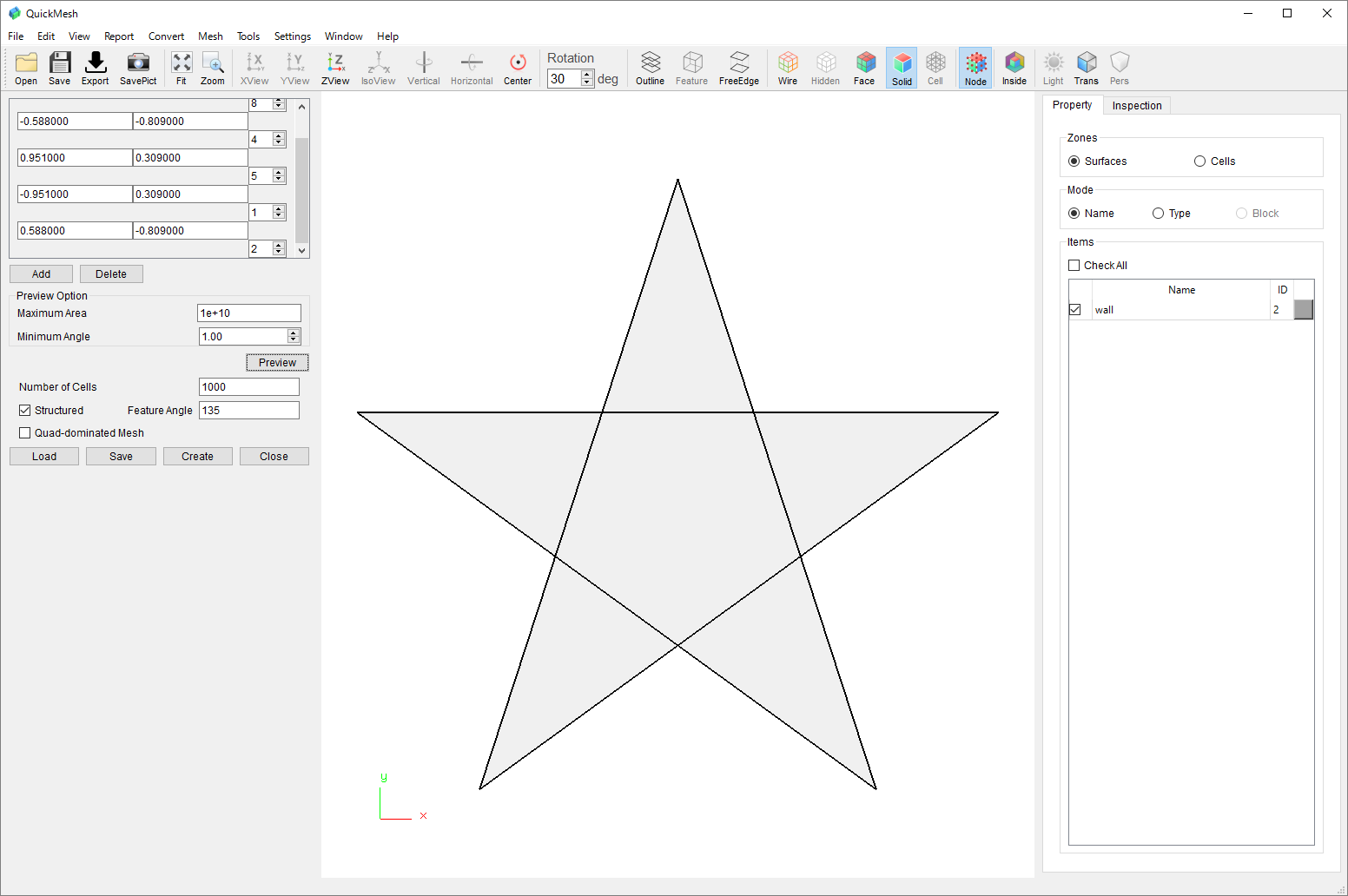Toggle the Light option
Viewport: 1348px width, 896px height.
point(1053,68)
